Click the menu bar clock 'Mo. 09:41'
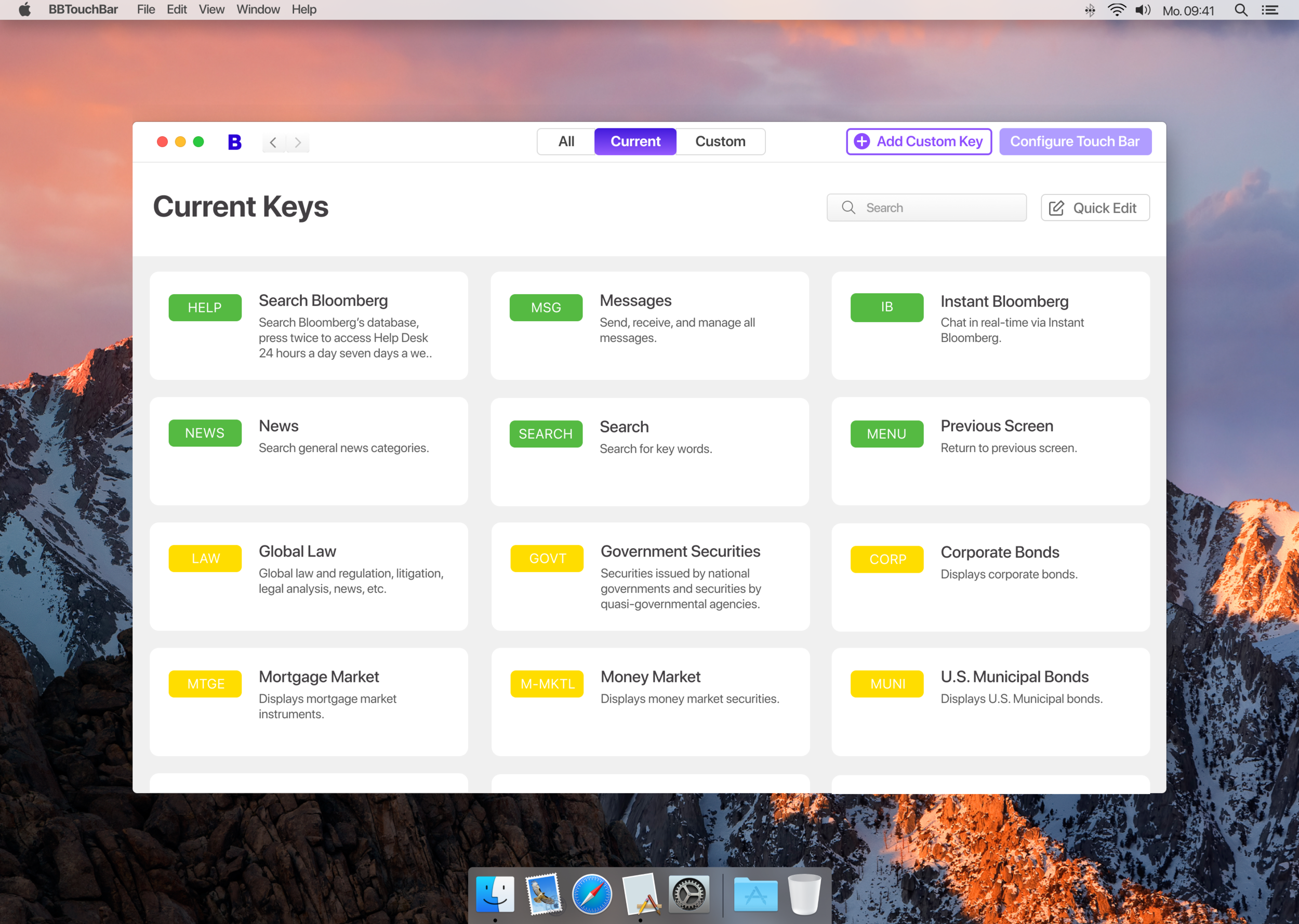Screen dimensions: 1299x924 (1188, 10)
